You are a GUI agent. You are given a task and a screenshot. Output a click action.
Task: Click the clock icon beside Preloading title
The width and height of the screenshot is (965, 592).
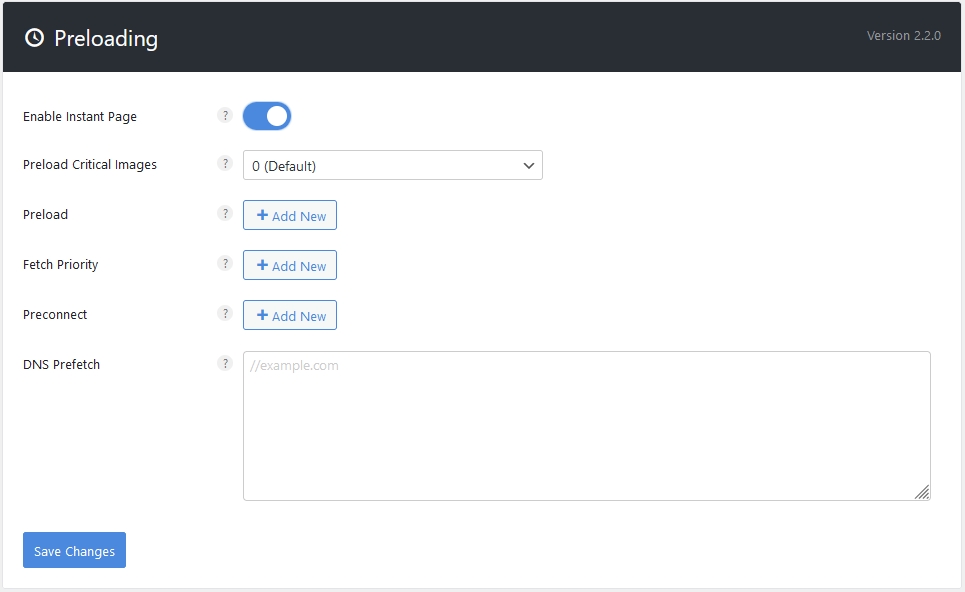pyautogui.click(x=35, y=38)
